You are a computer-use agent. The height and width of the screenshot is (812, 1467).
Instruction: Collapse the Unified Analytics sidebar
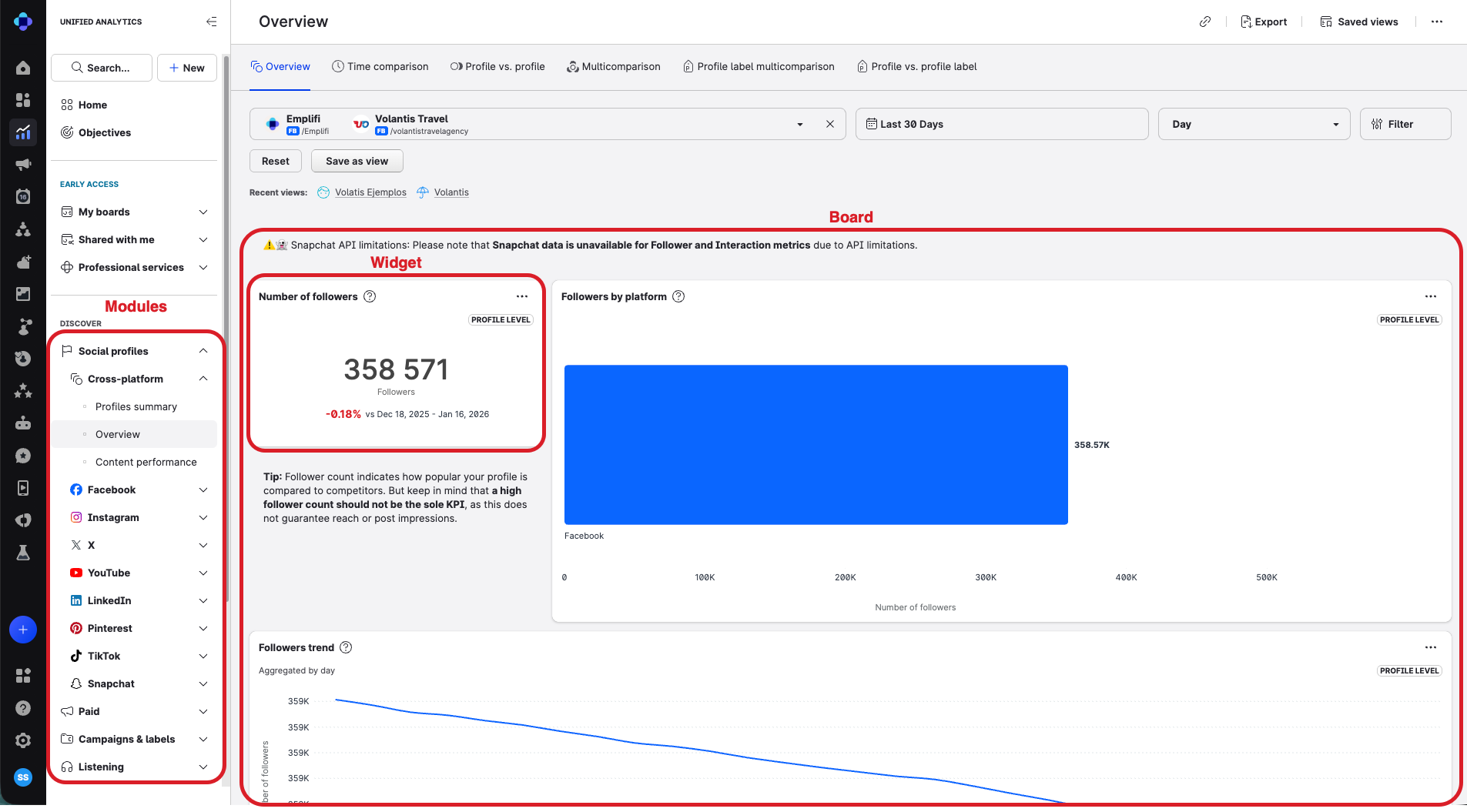211,22
